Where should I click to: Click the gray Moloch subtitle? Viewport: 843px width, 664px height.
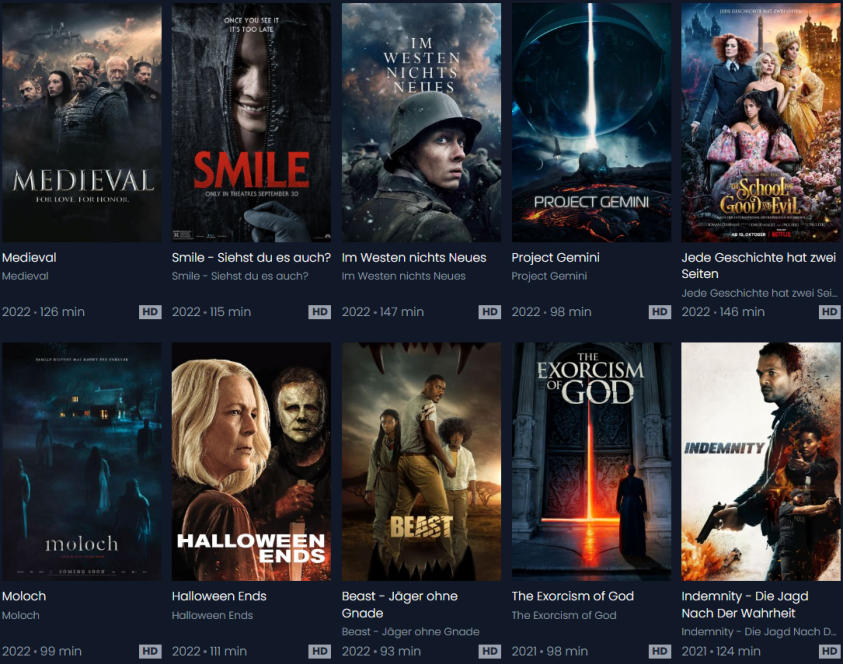(21, 616)
